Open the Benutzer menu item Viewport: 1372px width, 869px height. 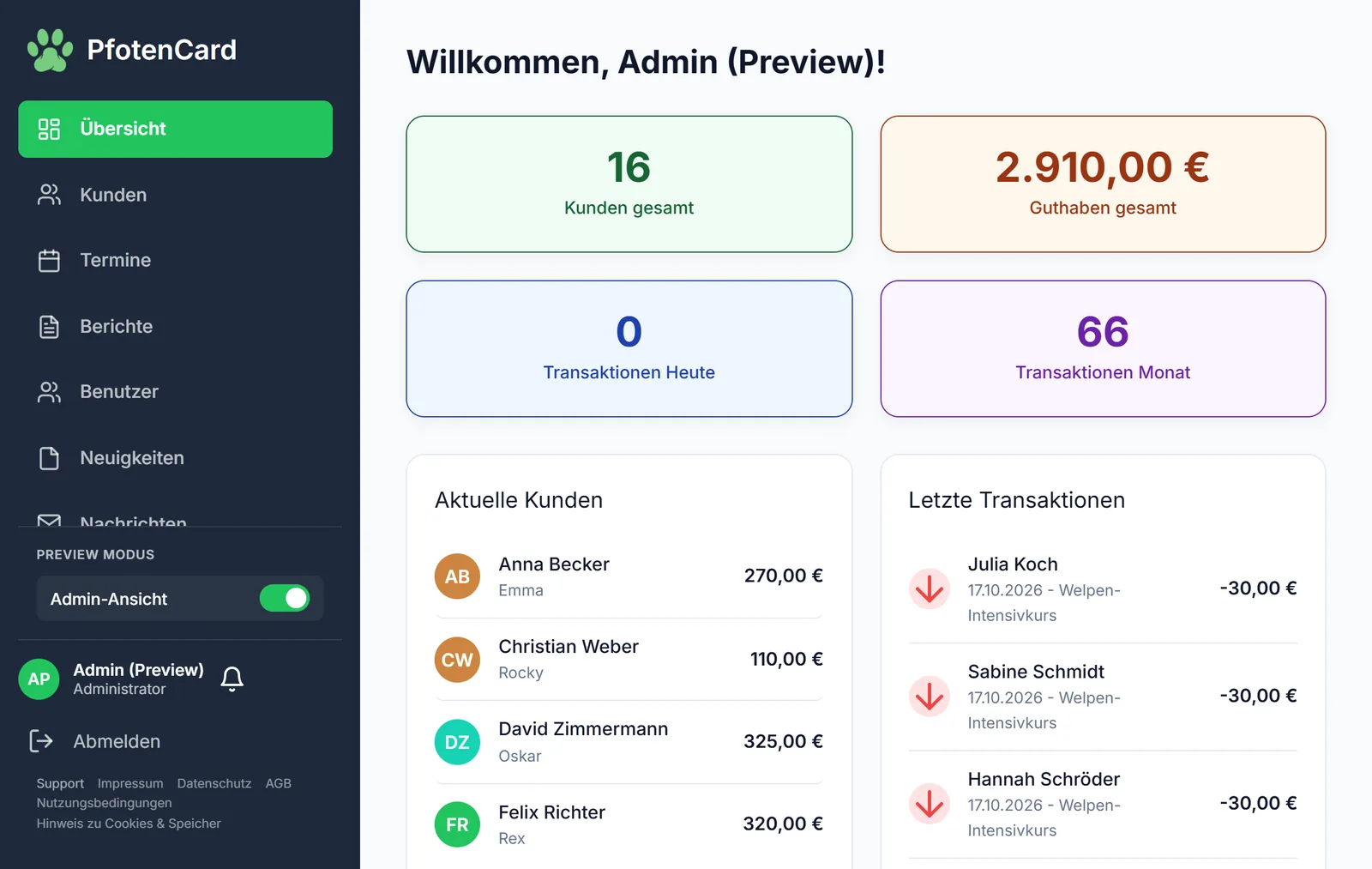175,392
